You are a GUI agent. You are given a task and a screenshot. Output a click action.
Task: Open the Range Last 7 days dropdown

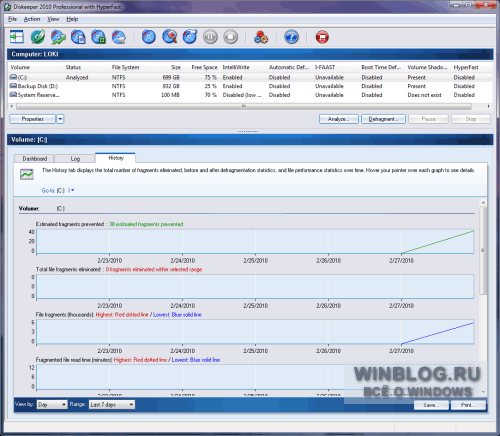click(112, 404)
